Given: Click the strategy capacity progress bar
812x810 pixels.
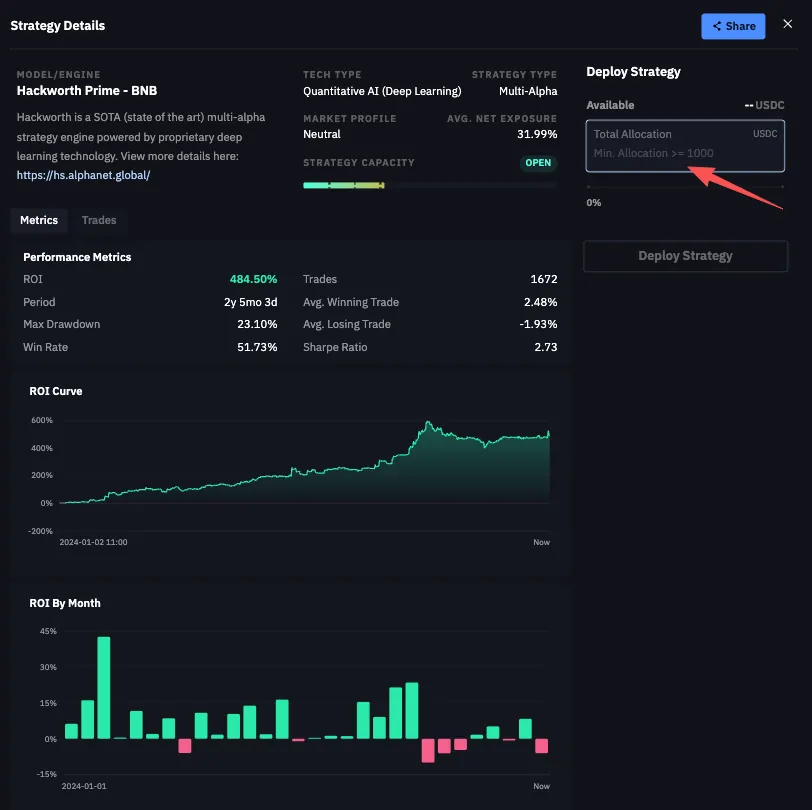Looking at the screenshot, I should click(430, 185).
